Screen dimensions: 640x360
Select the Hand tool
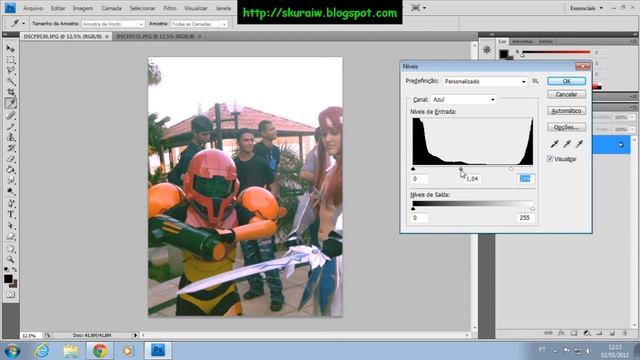pos(11,249)
